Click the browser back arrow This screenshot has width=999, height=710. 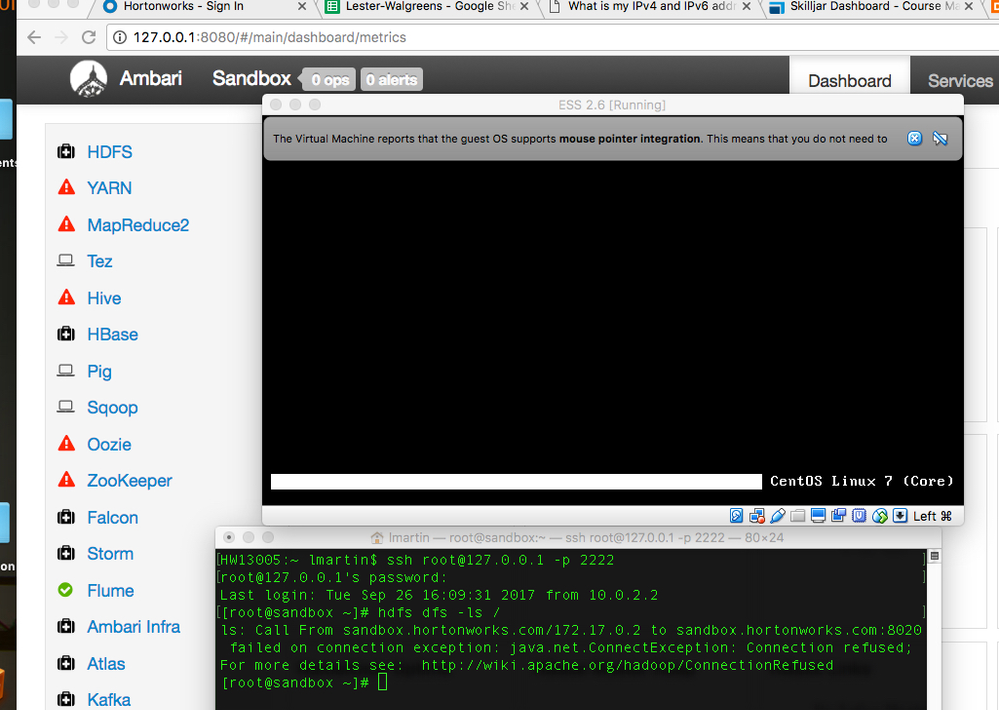click(x=34, y=38)
